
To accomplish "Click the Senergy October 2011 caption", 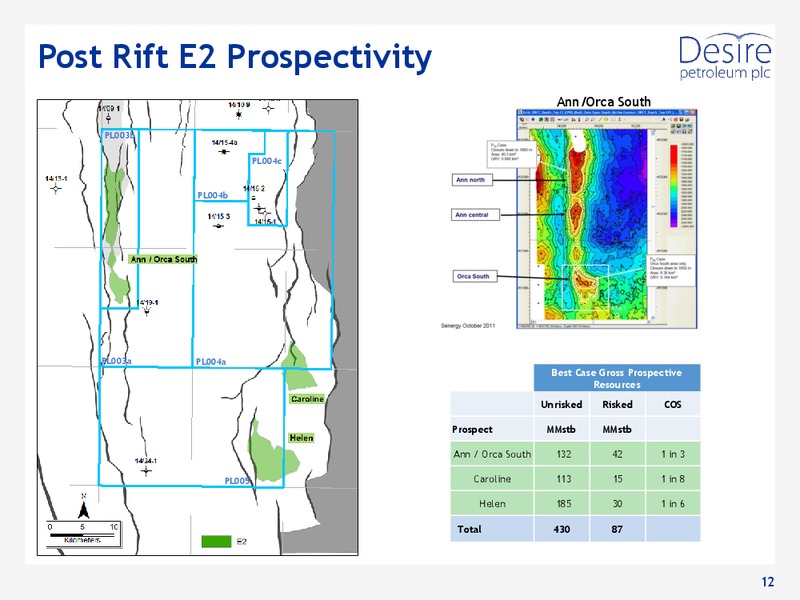I will pos(468,326).
